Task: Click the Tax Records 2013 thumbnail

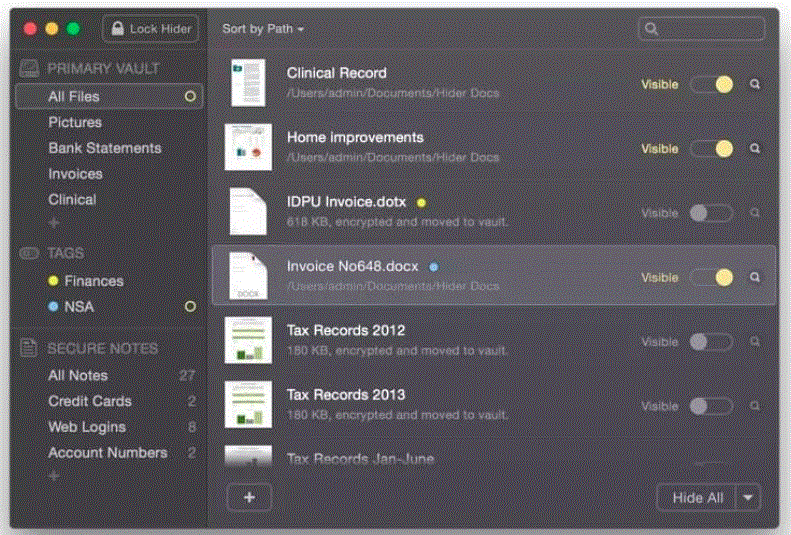Action: click(248, 404)
